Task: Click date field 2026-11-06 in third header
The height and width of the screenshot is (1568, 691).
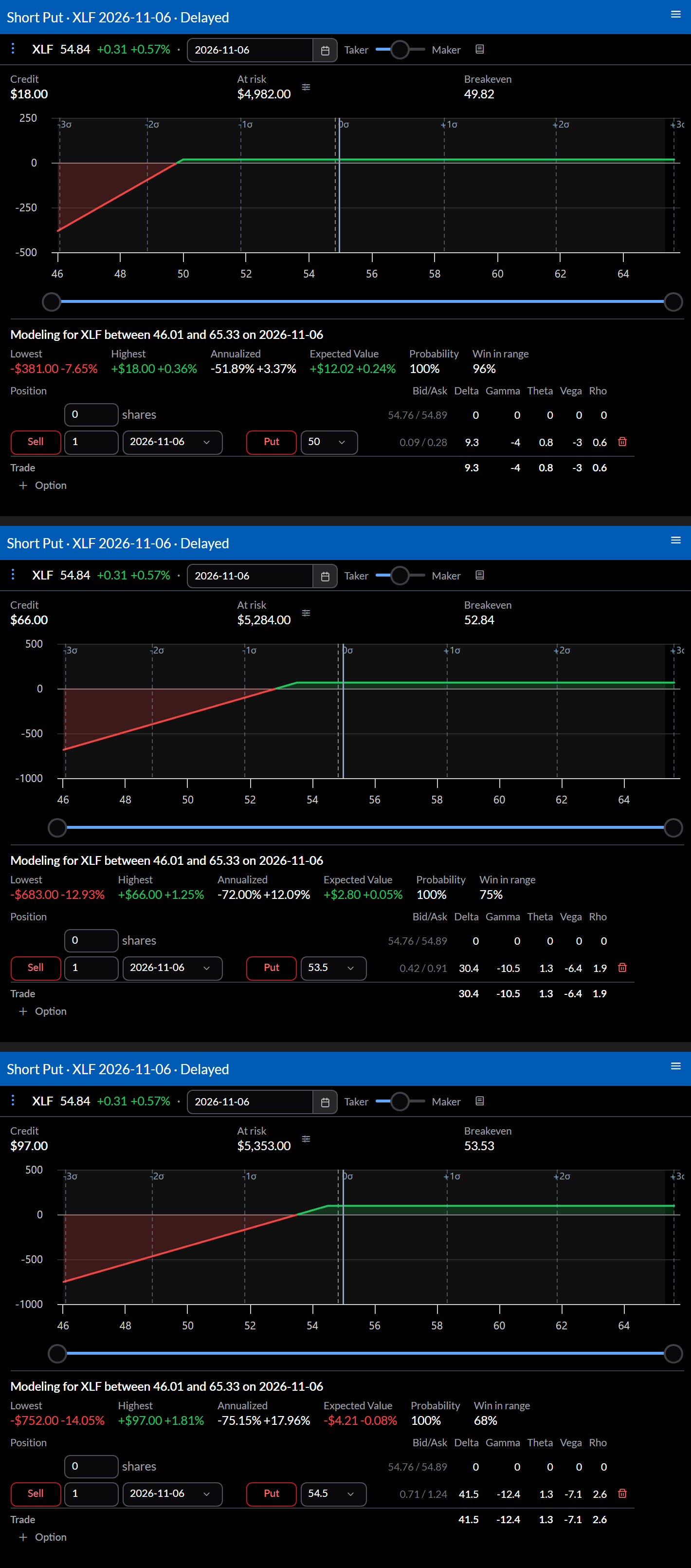Action: click(x=250, y=1101)
